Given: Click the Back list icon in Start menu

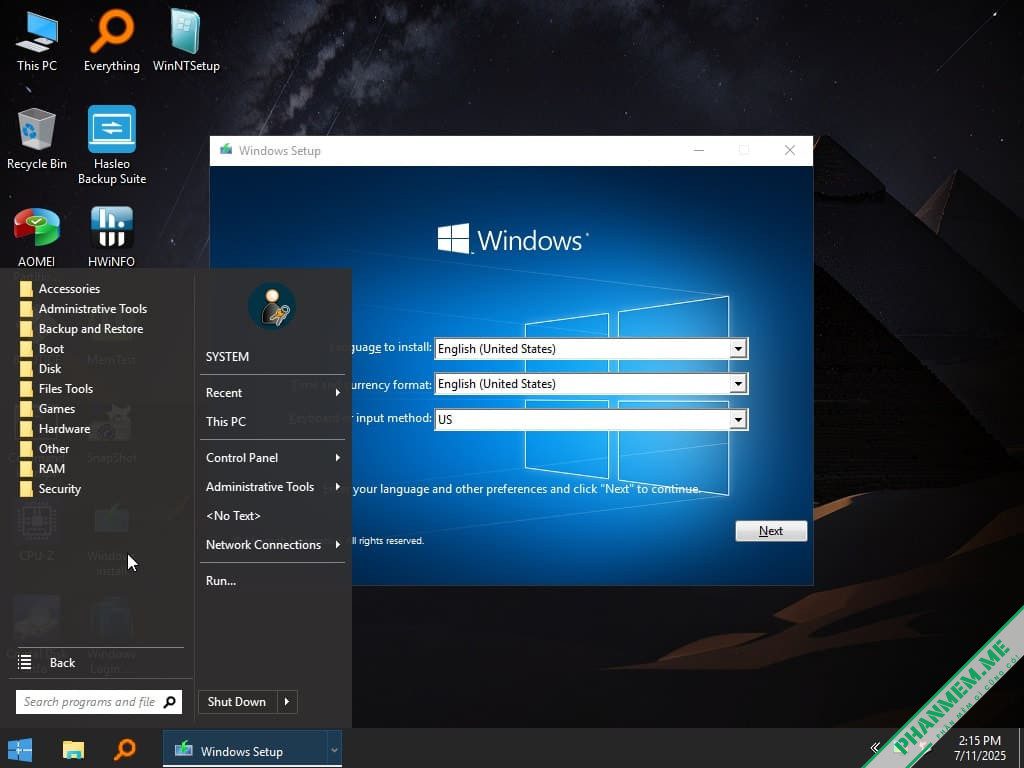Looking at the screenshot, I should pos(24,662).
